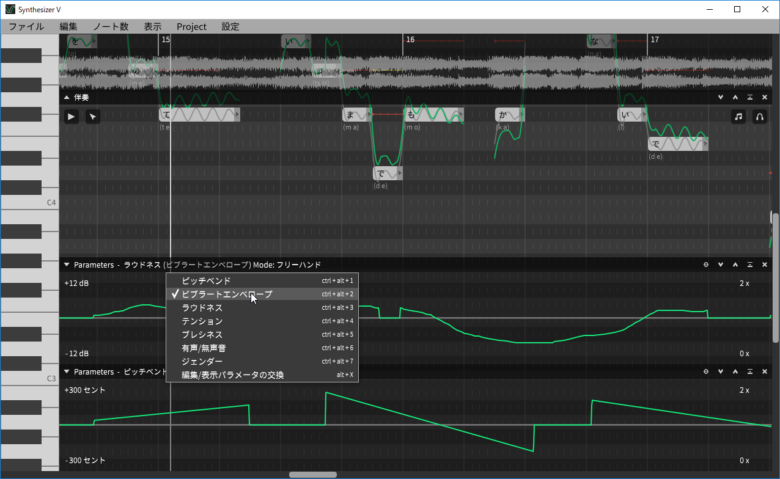
Task: Select the ま note labeled (m a)
Action: pyautogui.click(x=357, y=115)
